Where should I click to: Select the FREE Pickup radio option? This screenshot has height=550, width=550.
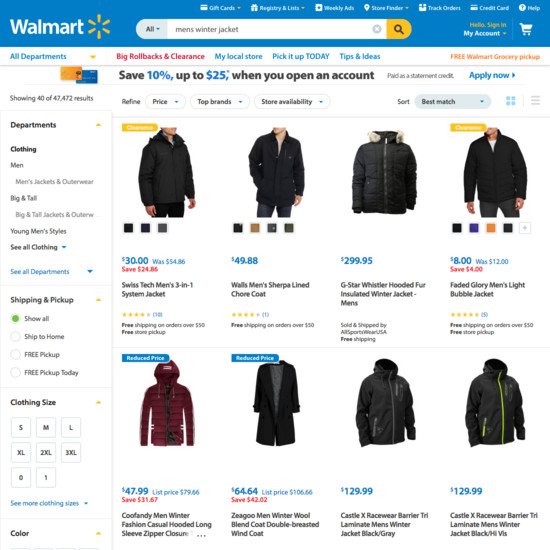[x=15, y=354]
